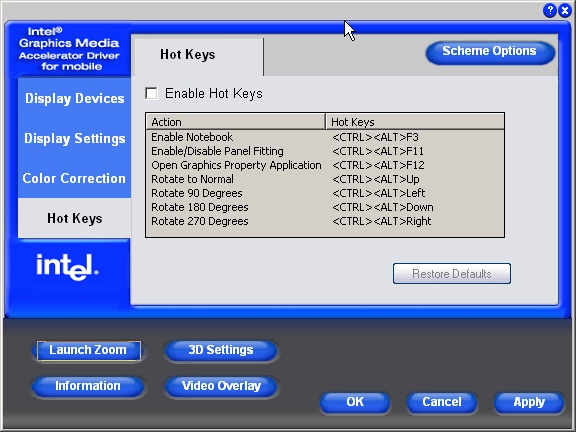Select Open Graphics Property Application row
Image resolution: width=576 pixels, height=432 pixels.
(325, 165)
